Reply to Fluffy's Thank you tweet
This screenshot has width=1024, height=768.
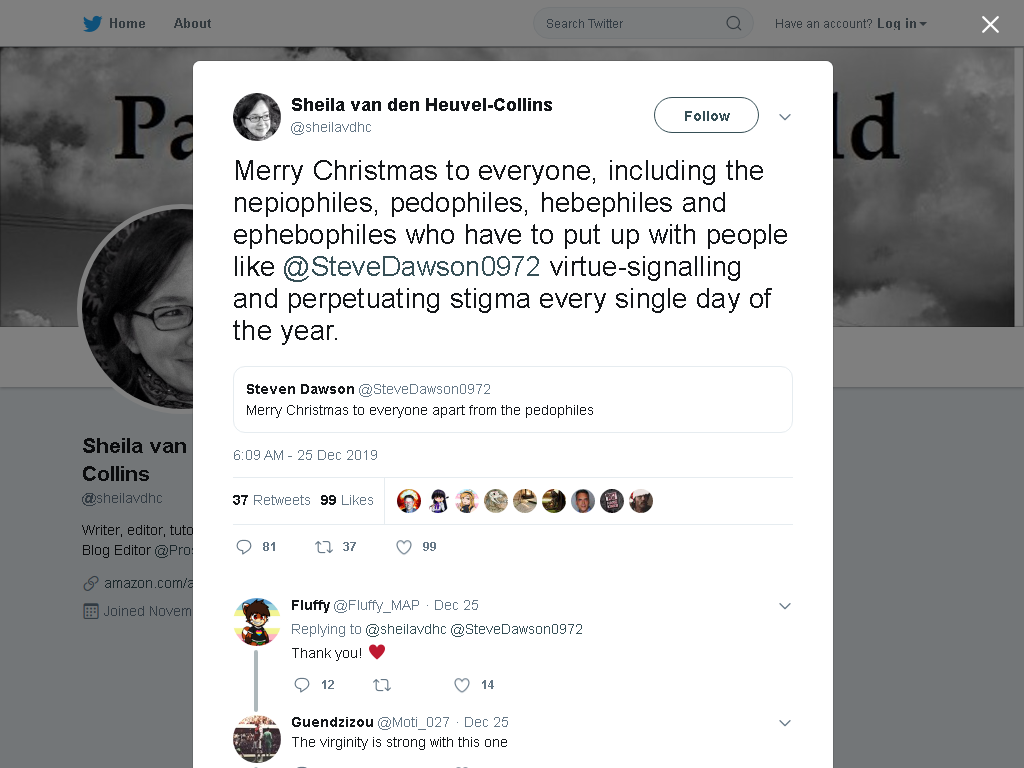302,684
